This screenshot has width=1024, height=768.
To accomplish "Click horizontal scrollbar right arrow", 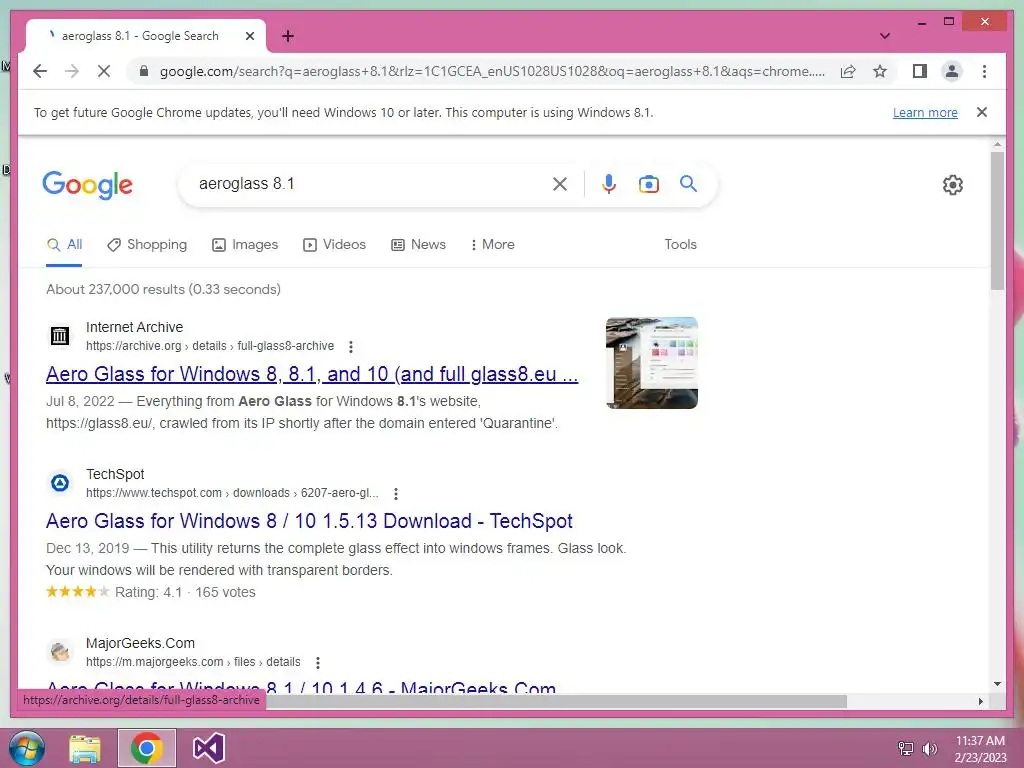I will 981,701.
